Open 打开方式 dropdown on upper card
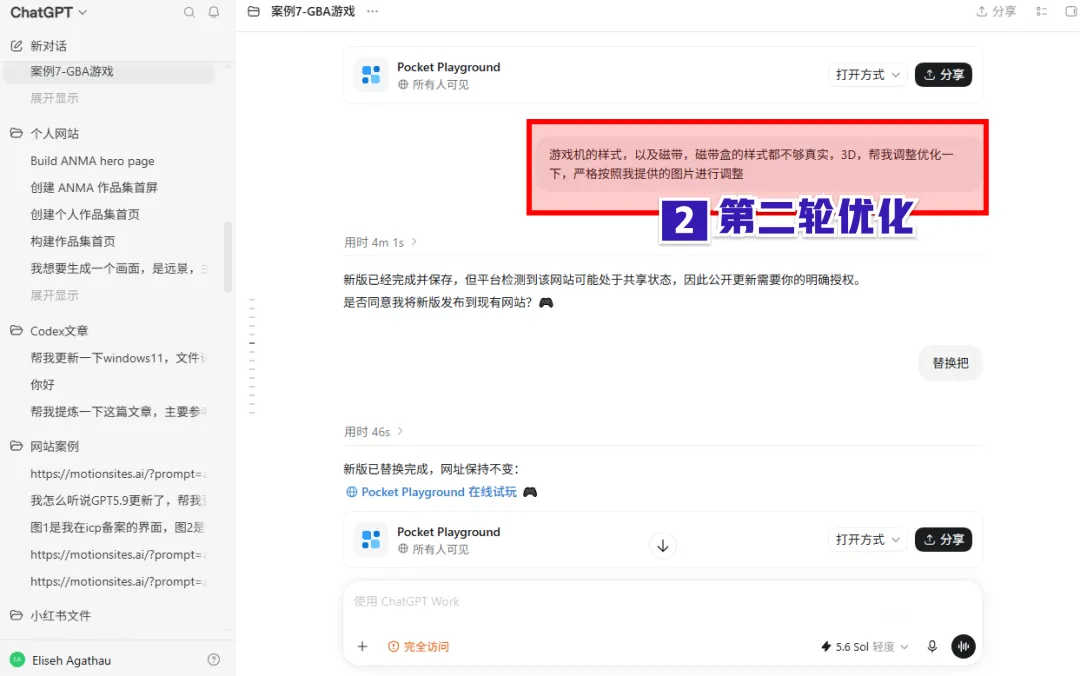1080x676 pixels. (x=867, y=74)
